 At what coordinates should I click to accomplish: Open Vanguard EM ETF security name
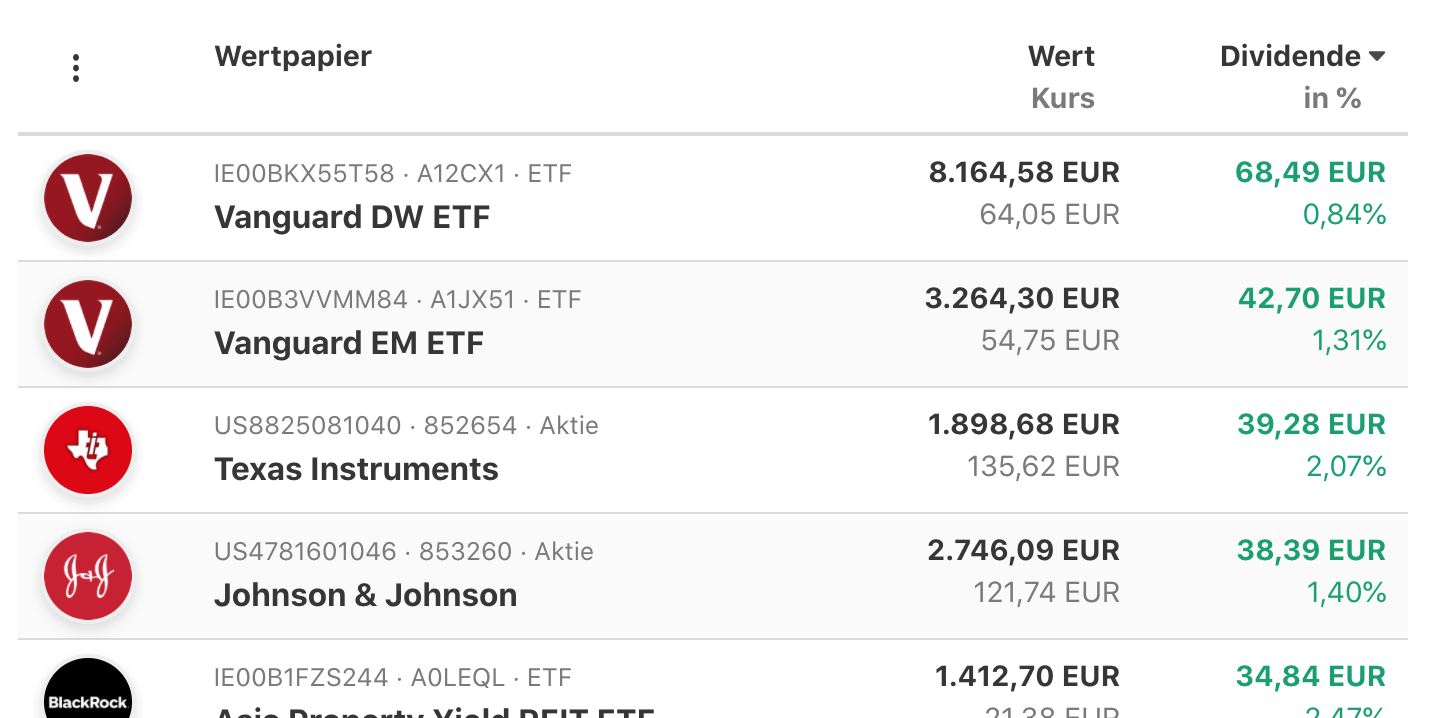click(x=349, y=343)
